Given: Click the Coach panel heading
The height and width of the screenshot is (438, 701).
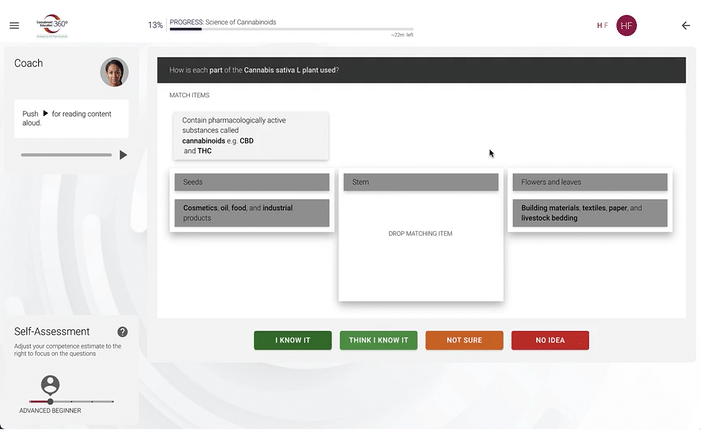Looking at the screenshot, I should (29, 63).
